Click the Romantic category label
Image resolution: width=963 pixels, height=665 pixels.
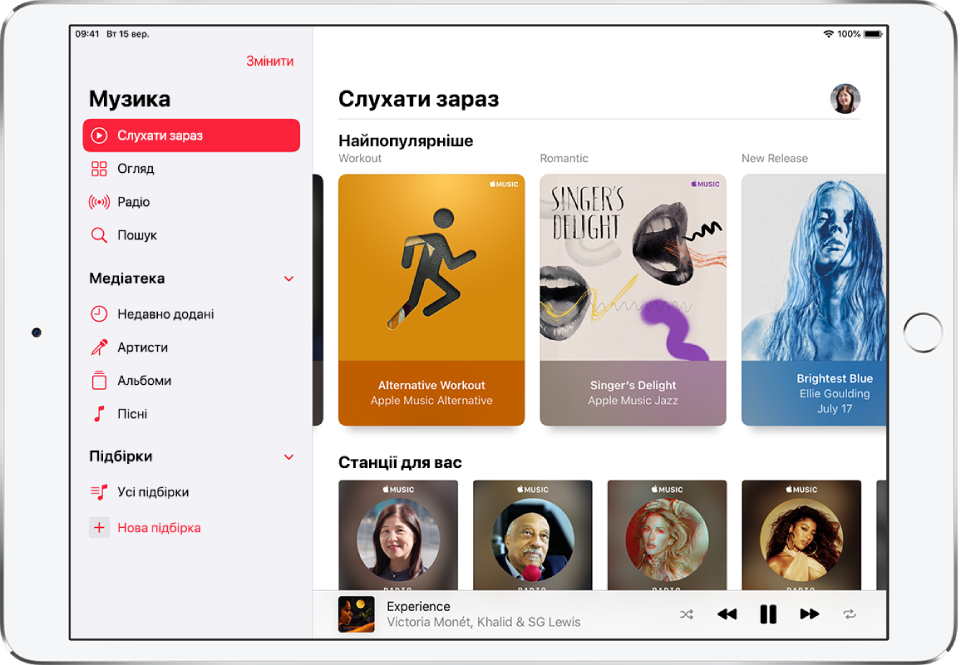coord(564,158)
